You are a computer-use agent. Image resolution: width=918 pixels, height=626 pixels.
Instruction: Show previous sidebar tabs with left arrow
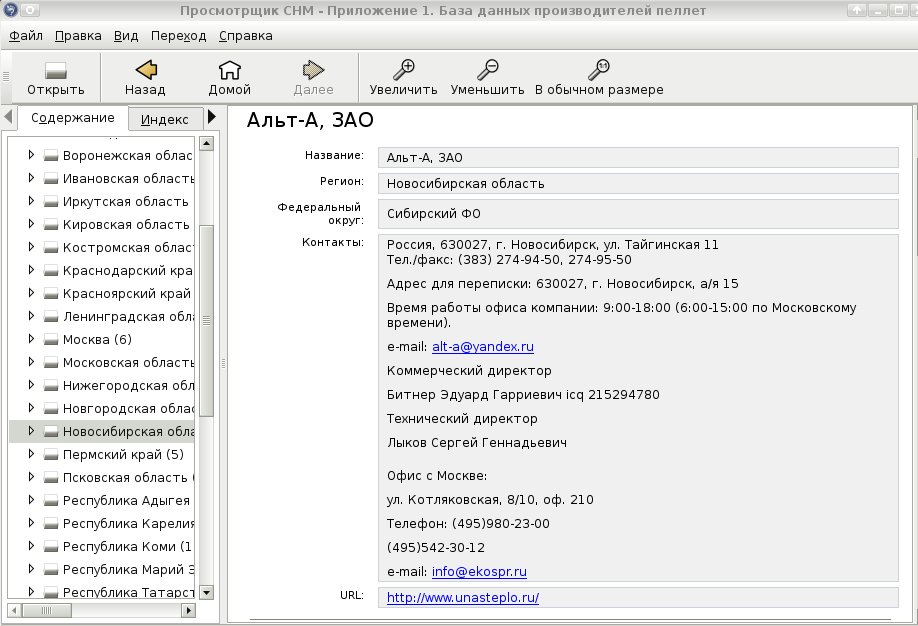point(8,117)
